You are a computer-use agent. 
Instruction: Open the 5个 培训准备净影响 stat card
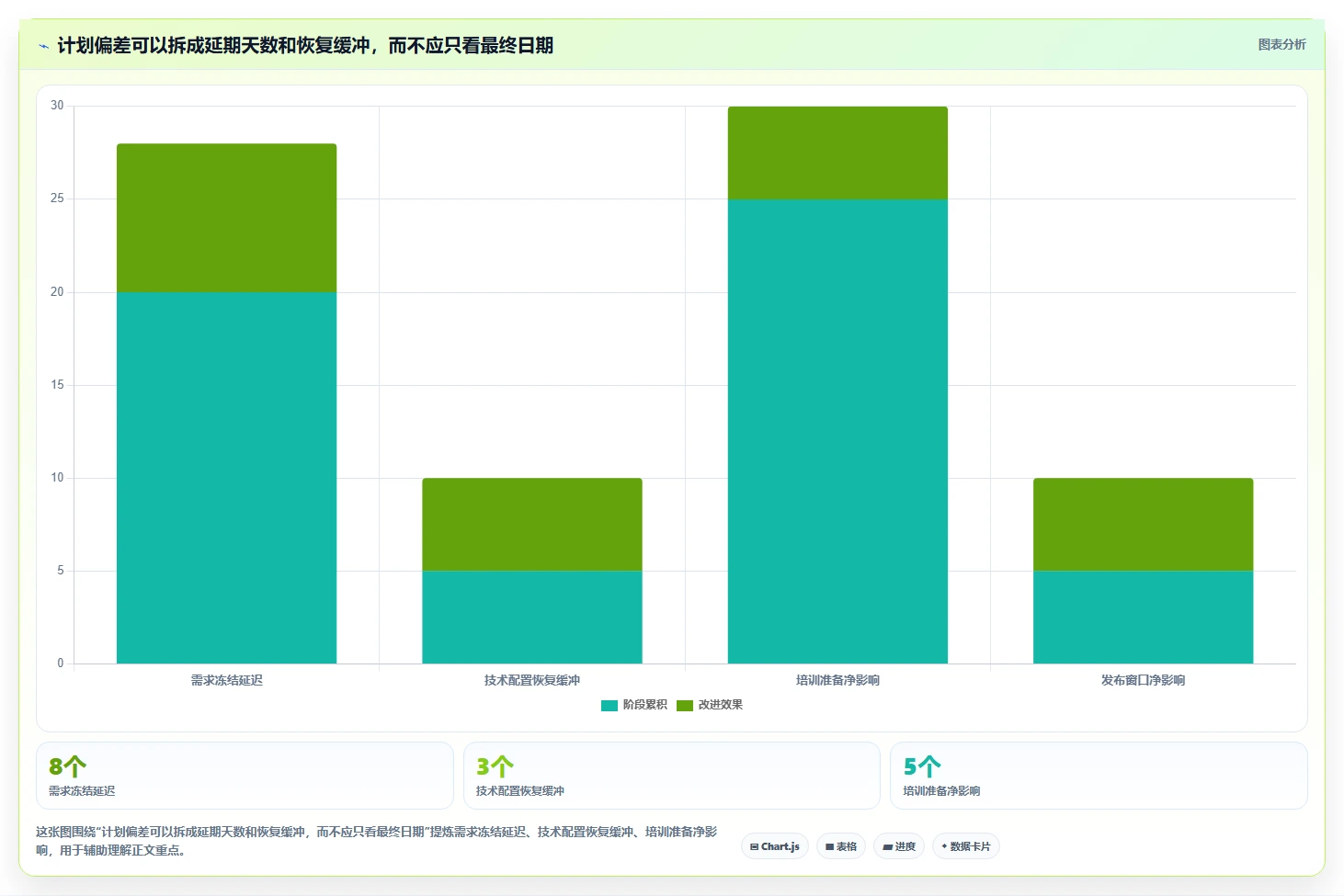click(1099, 776)
